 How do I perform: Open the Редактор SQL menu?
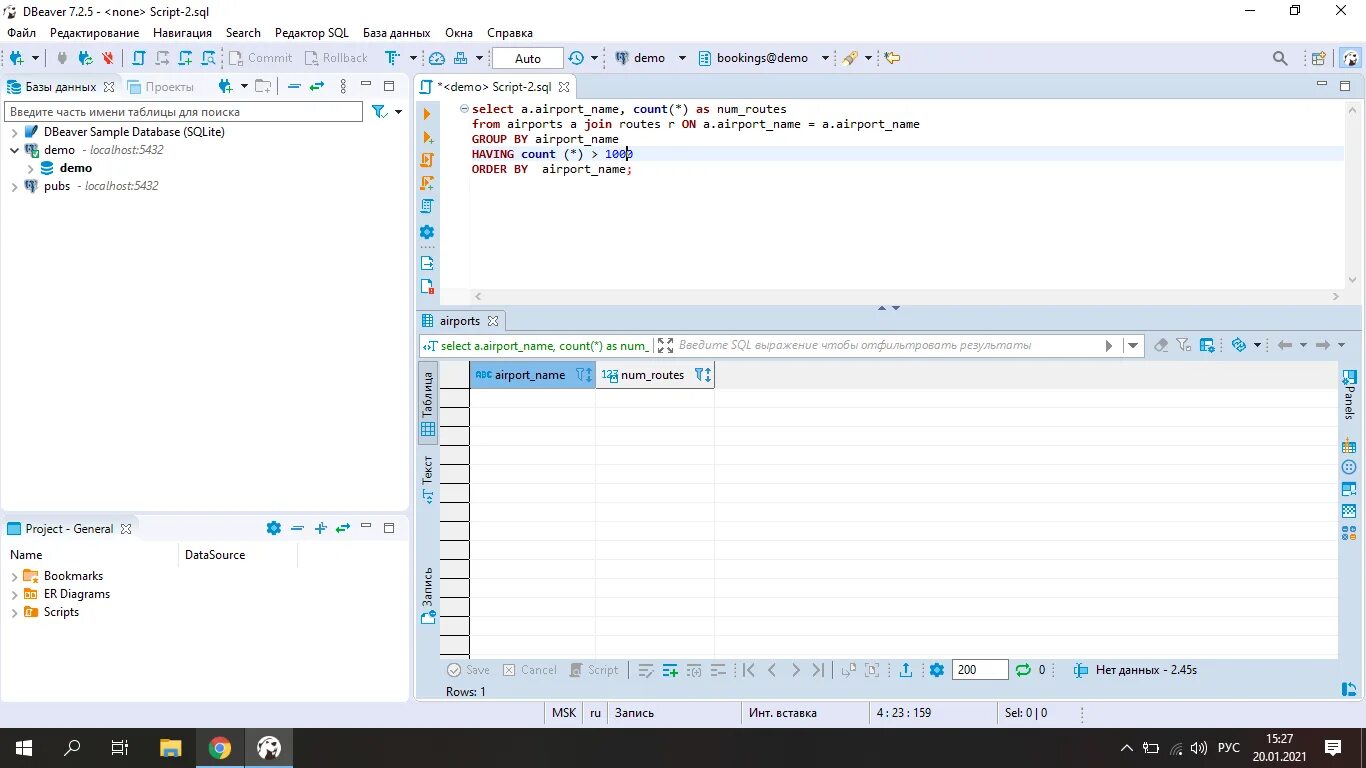[x=312, y=33]
